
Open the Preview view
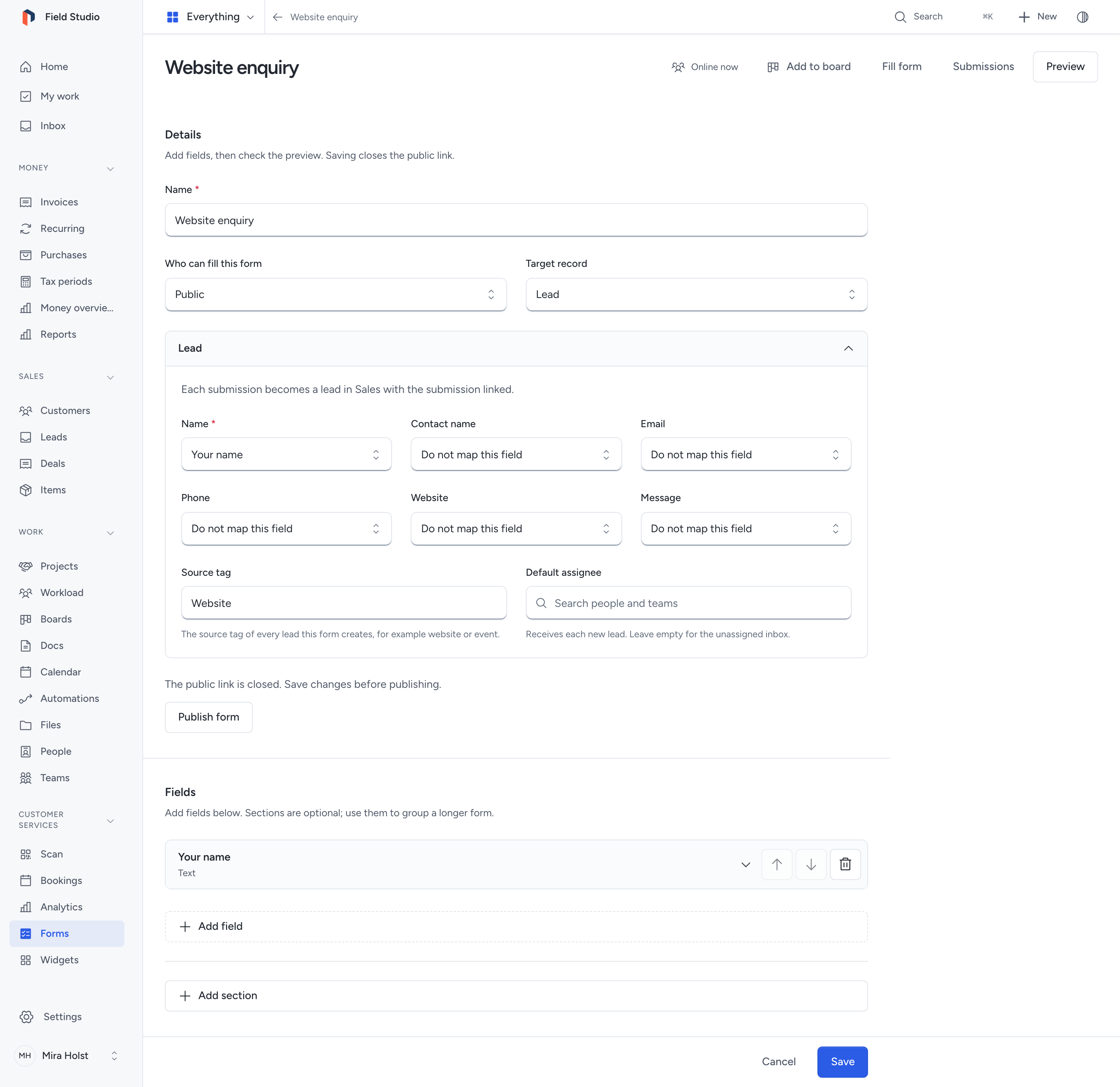click(1064, 66)
